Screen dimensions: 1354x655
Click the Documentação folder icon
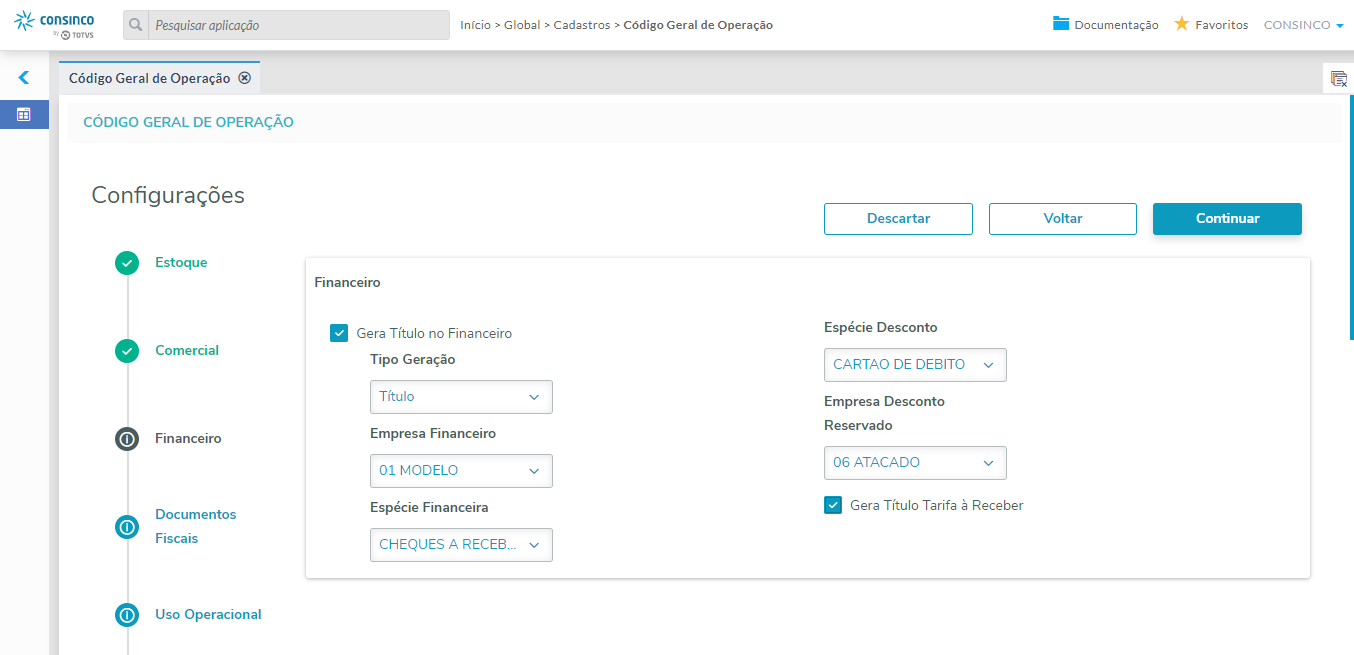[x=1061, y=24]
